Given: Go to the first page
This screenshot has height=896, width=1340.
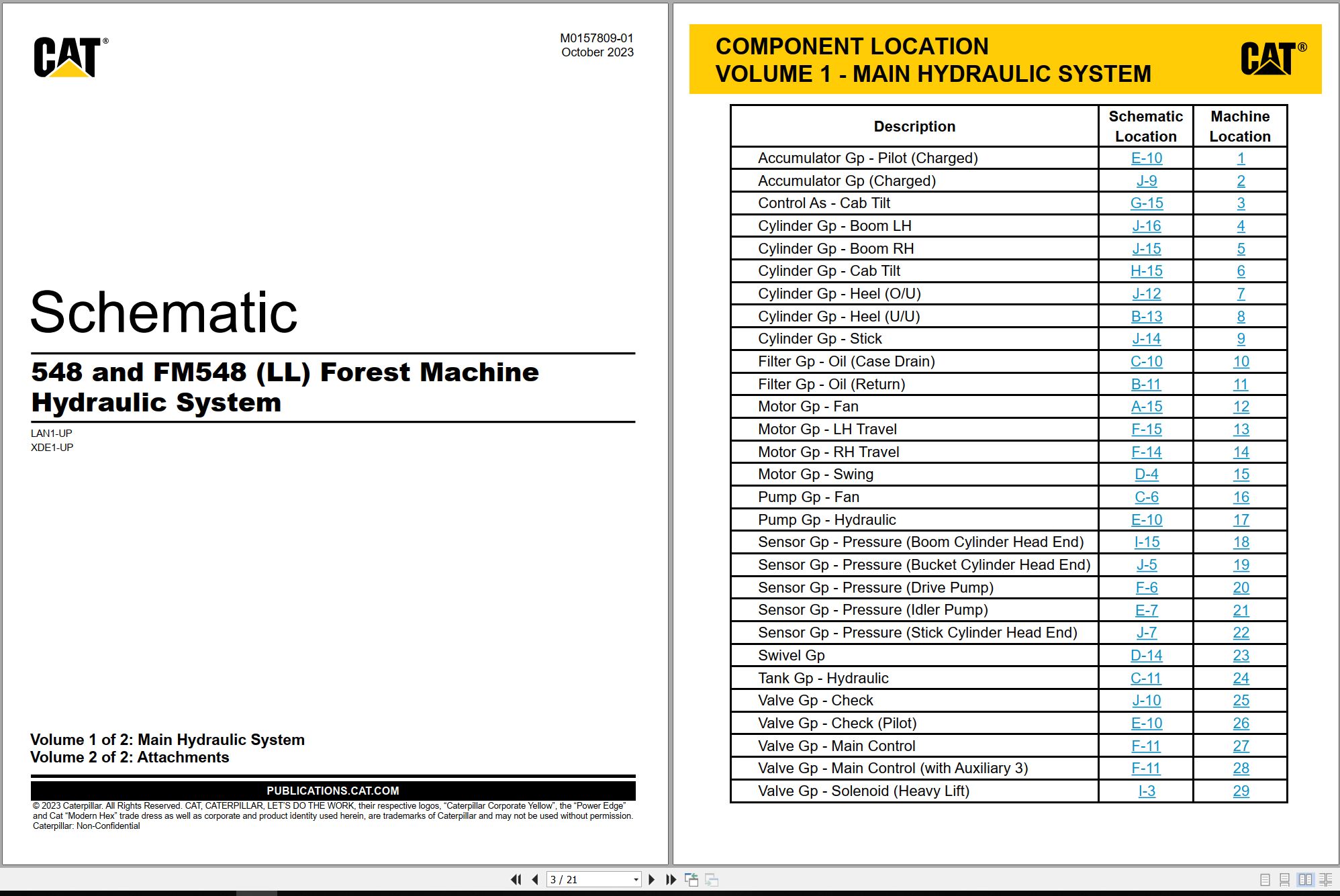Looking at the screenshot, I should (516, 879).
